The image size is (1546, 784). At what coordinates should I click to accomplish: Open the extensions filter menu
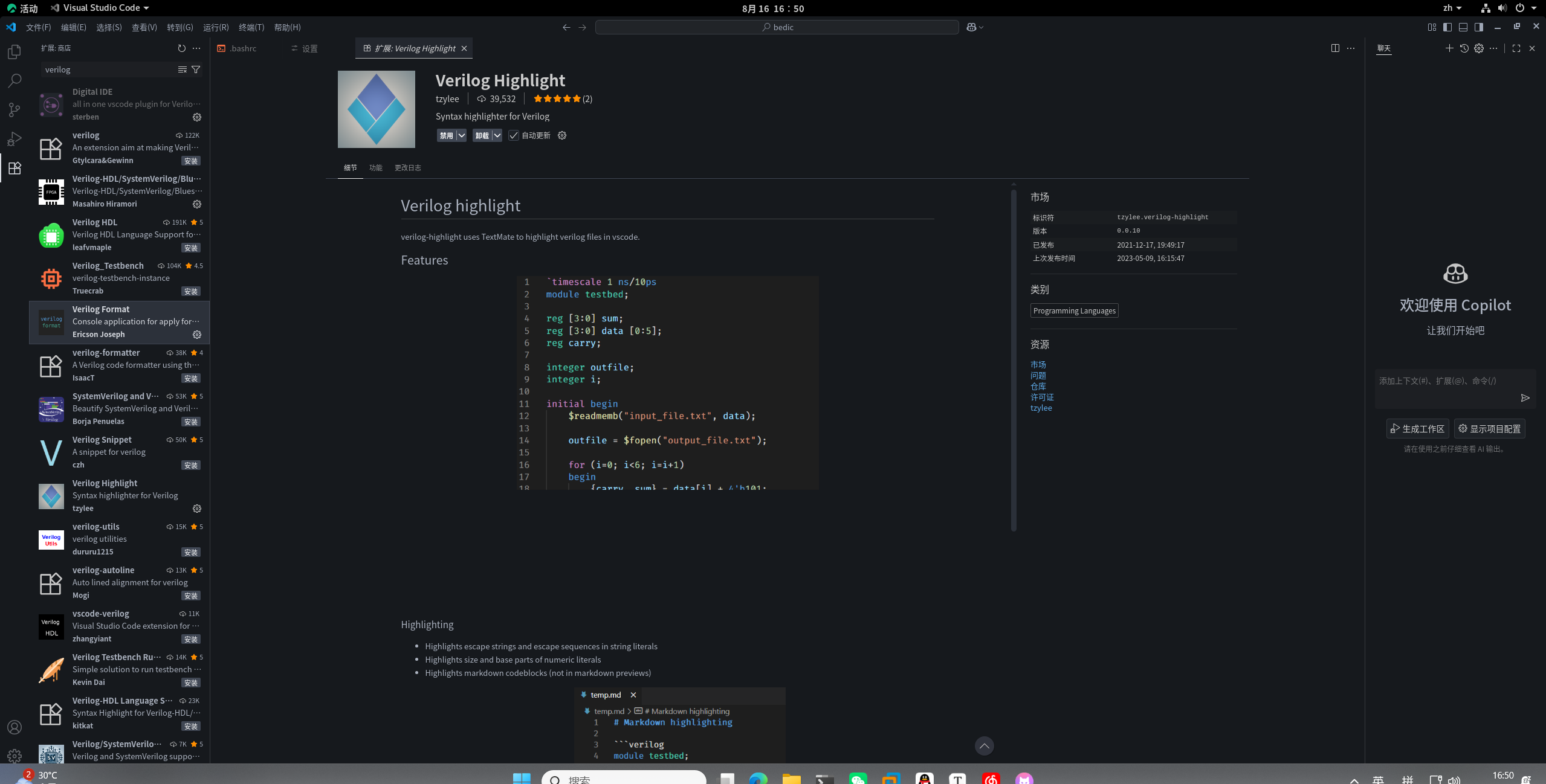pyautogui.click(x=196, y=69)
